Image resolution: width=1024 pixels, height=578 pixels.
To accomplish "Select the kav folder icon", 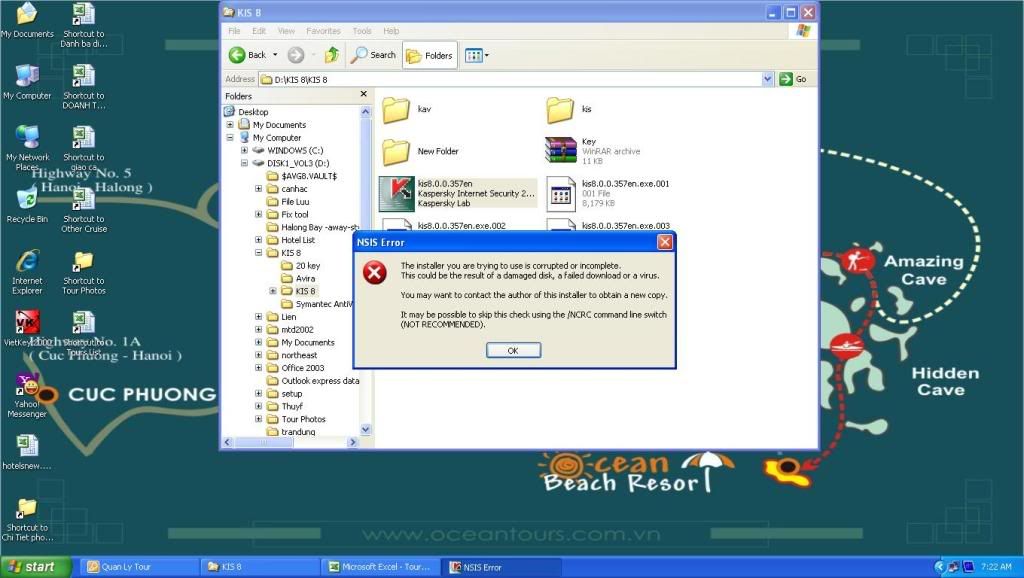I will [x=396, y=110].
